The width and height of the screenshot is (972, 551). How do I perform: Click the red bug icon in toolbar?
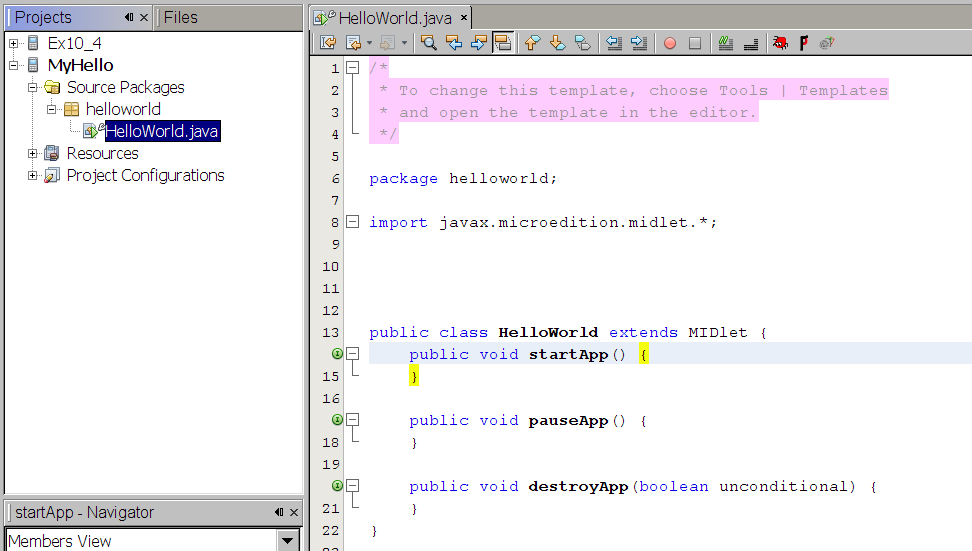[780, 43]
